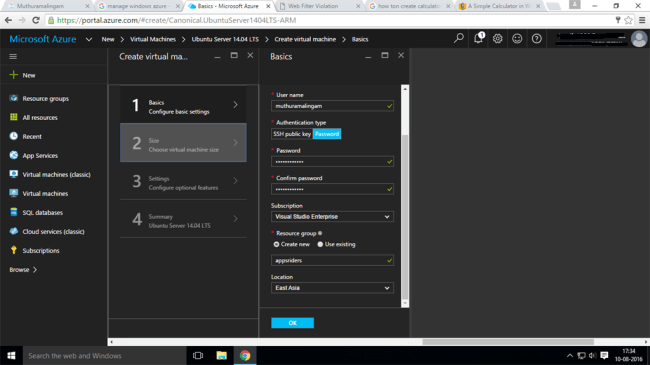Open the Subscription dropdown
Viewport: 650px width, 365px height.
click(x=332, y=217)
